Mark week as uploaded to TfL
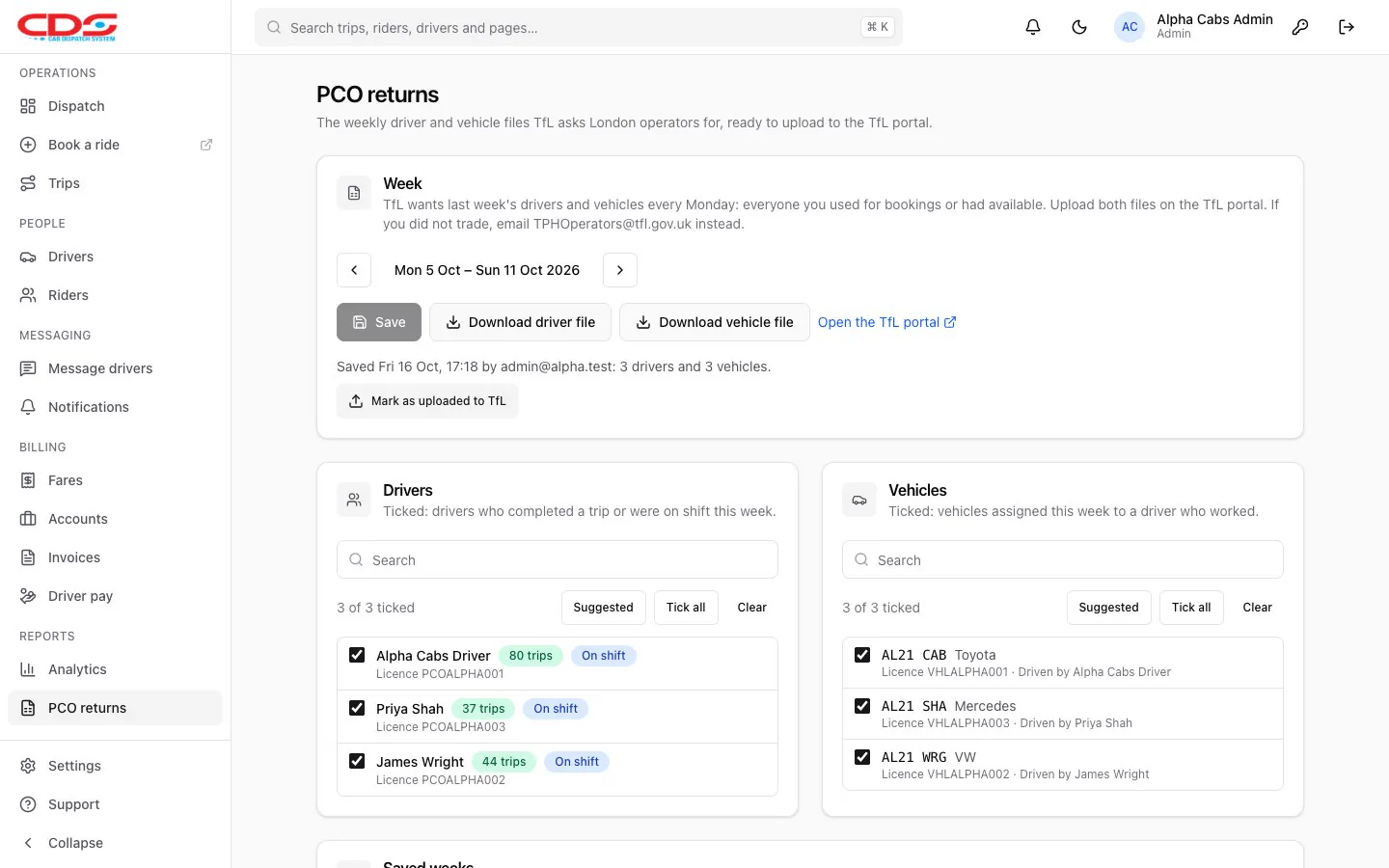The width and height of the screenshot is (1389, 868). (427, 401)
